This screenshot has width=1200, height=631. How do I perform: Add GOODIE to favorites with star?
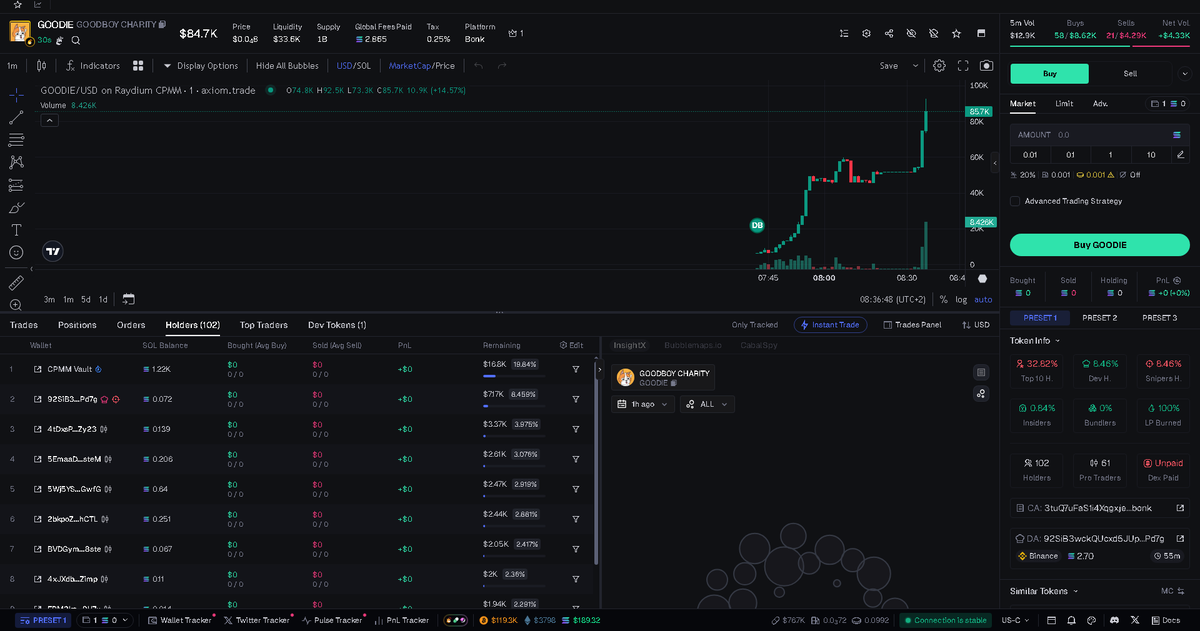(x=956, y=33)
